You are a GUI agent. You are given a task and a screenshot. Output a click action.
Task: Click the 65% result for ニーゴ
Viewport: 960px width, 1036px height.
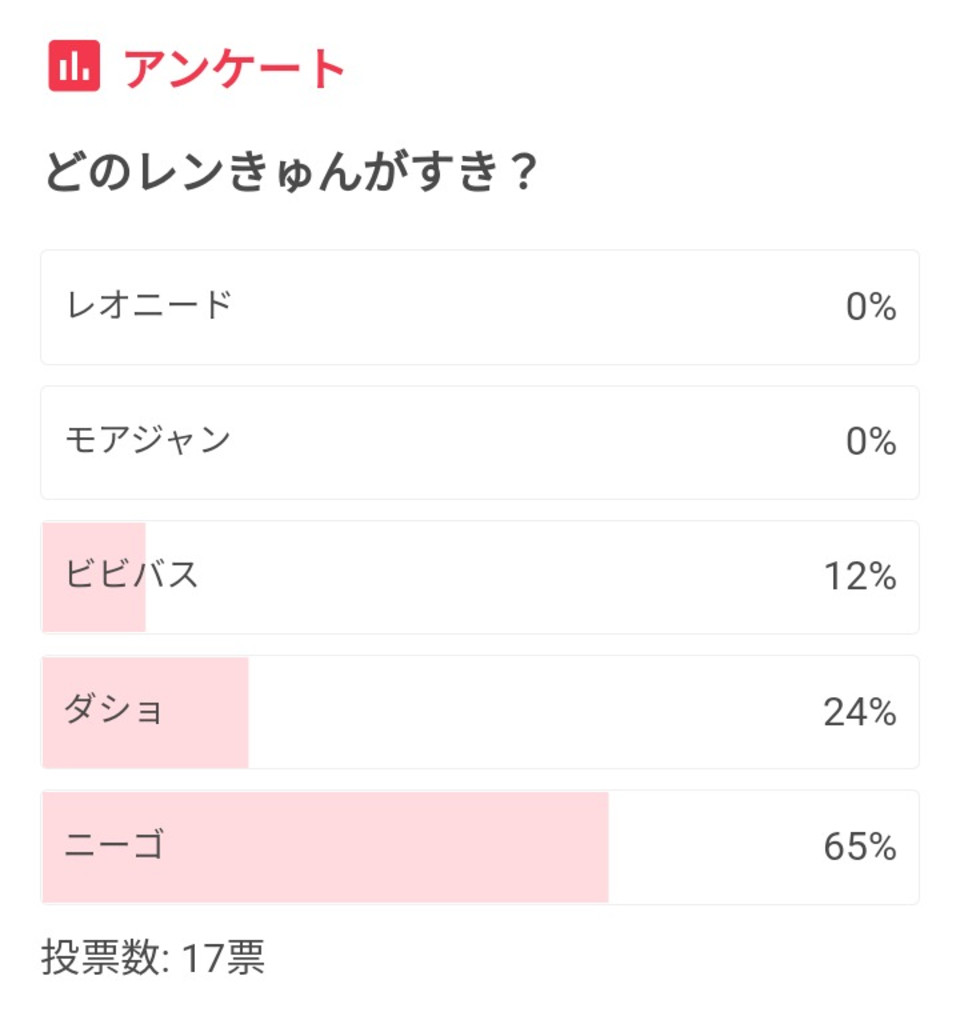click(x=859, y=848)
